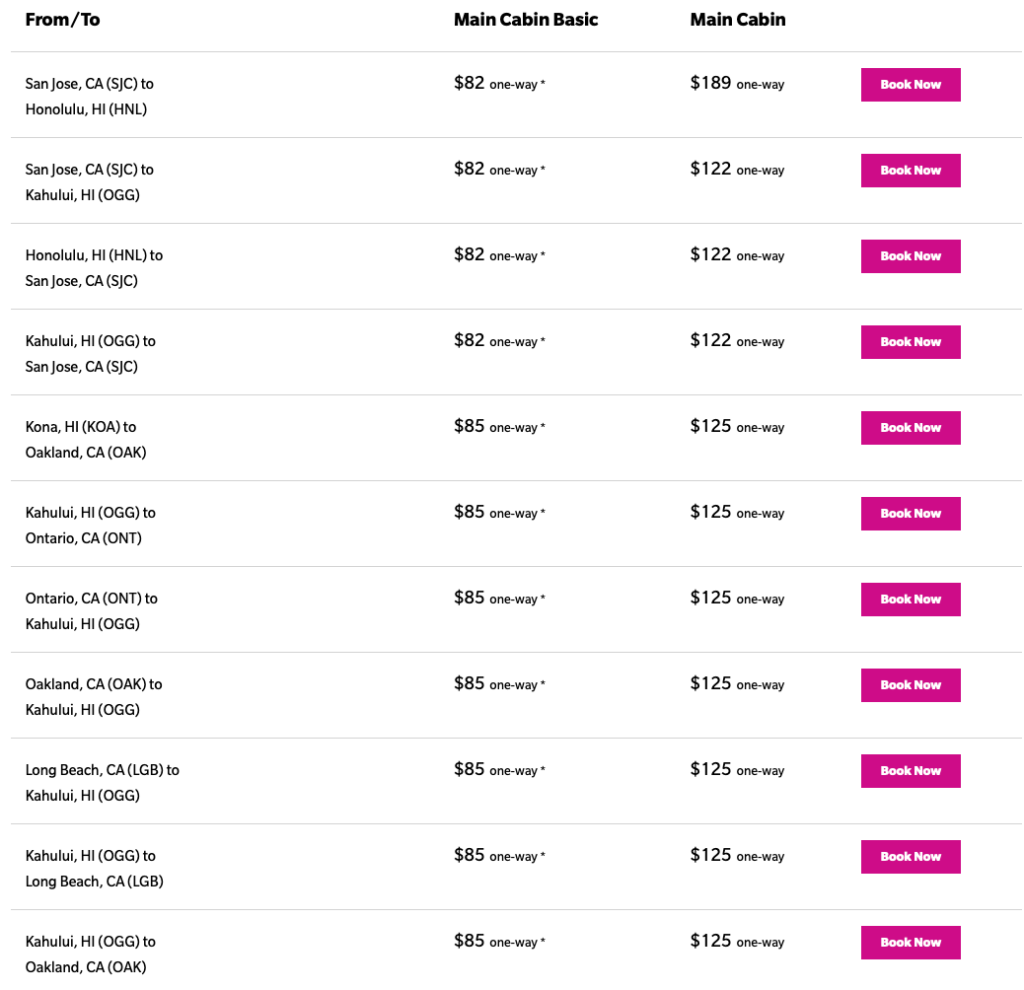Image resolution: width=1024 pixels, height=990 pixels.
Task: Click the Main Cabin column header
Action: point(737,20)
